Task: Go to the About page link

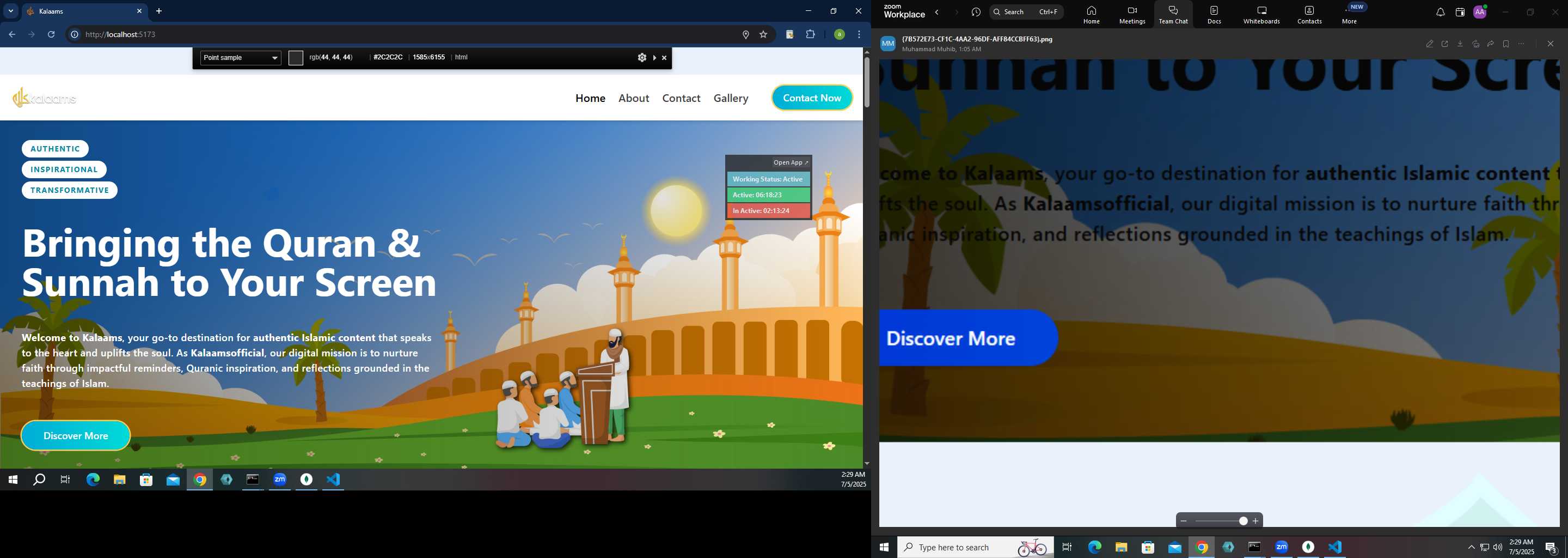Action: (634, 98)
